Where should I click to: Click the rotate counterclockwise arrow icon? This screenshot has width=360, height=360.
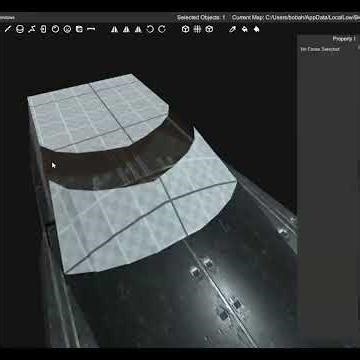[x=150, y=29]
